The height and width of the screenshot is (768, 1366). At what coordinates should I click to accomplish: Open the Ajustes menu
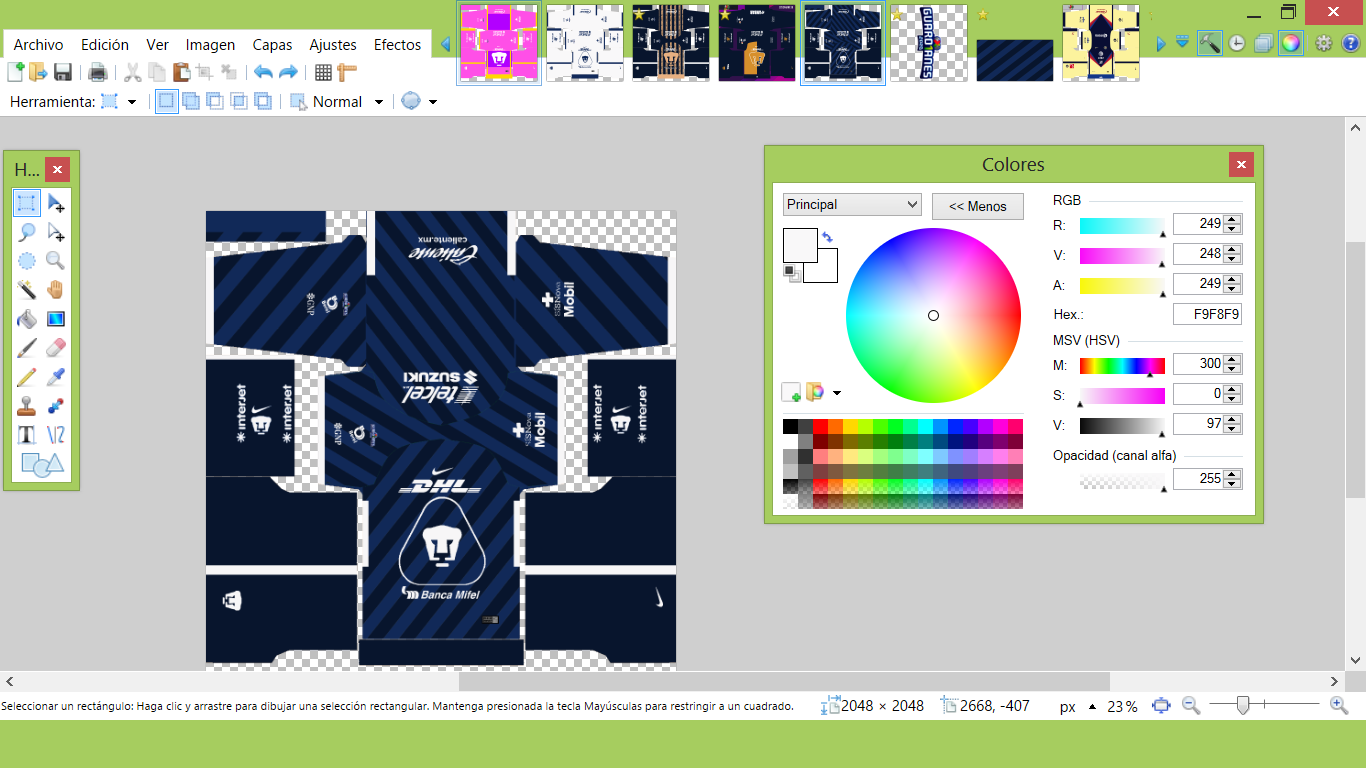coord(333,44)
